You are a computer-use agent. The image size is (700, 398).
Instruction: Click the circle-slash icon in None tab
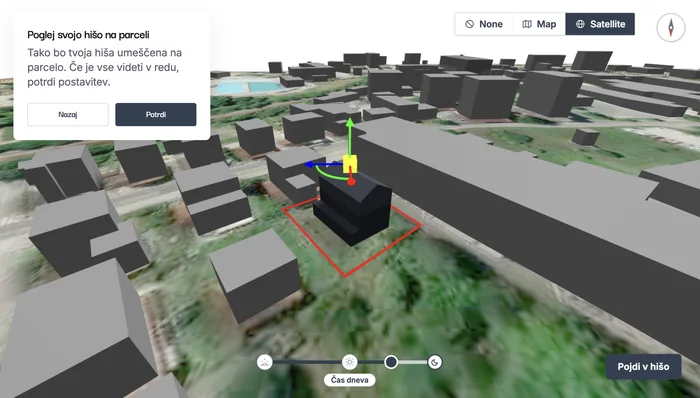(x=470, y=24)
